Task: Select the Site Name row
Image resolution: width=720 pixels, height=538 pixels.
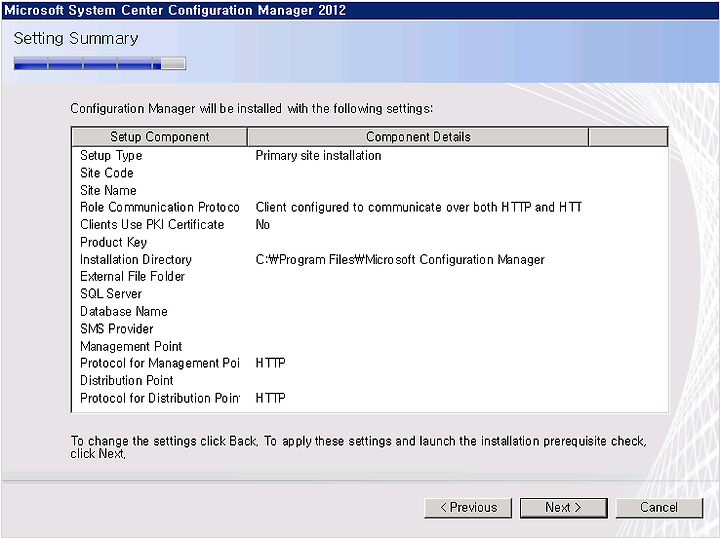Action: pyautogui.click(x=370, y=191)
